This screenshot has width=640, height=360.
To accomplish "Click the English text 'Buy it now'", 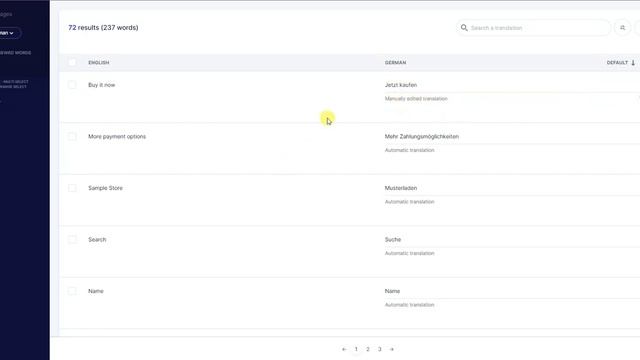I will pos(102,85).
